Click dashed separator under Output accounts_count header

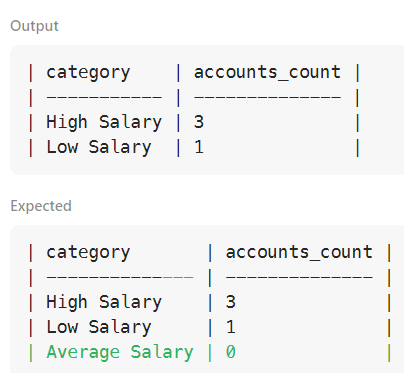(267, 97)
